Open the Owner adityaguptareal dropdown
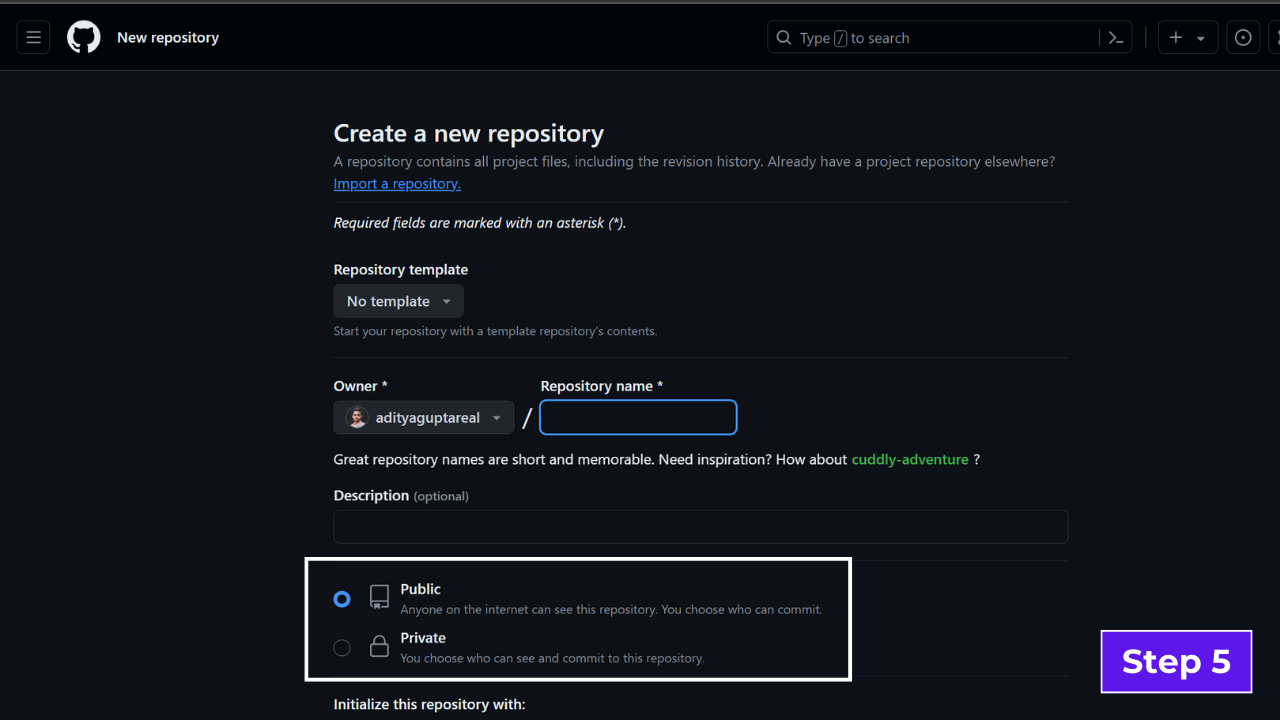 (x=424, y=418)
